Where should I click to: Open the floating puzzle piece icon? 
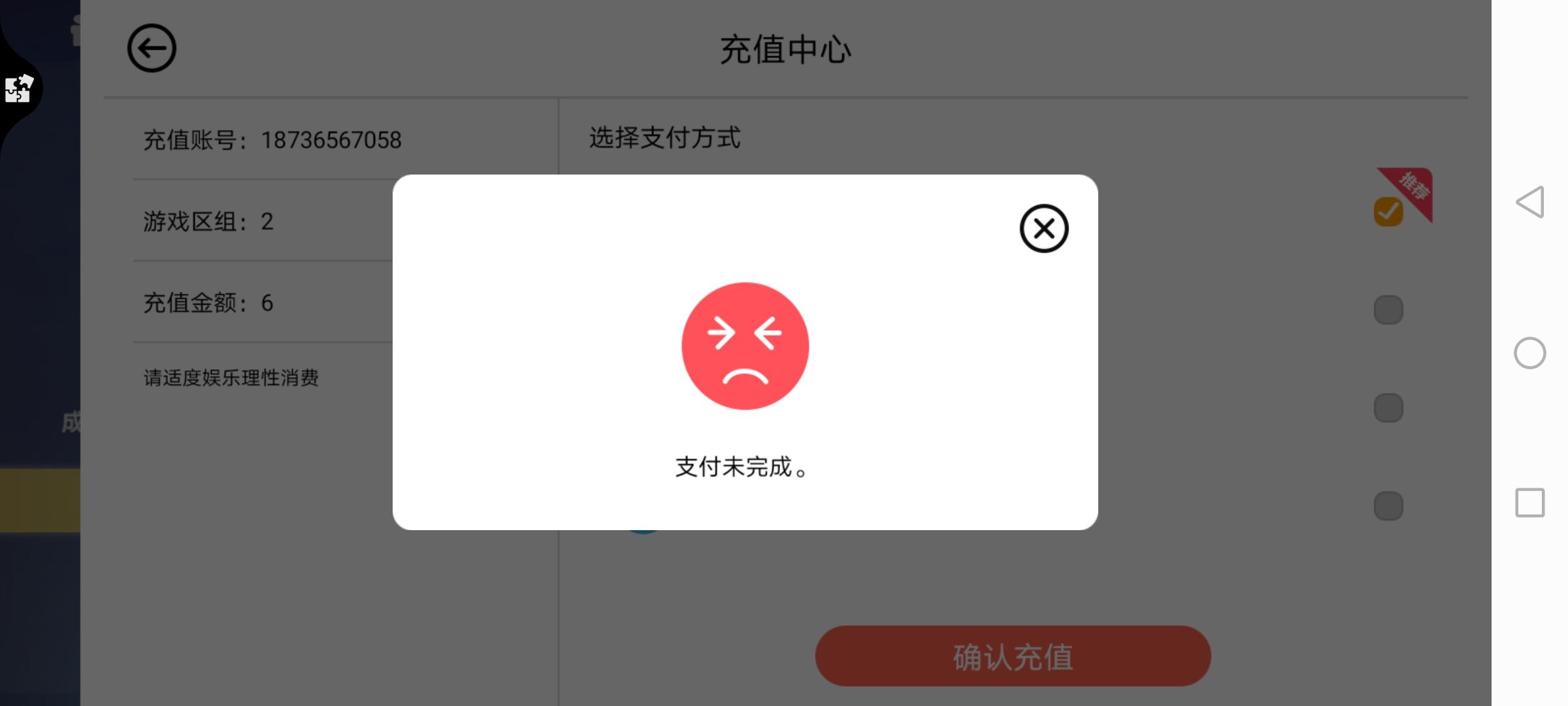point(19,88)
